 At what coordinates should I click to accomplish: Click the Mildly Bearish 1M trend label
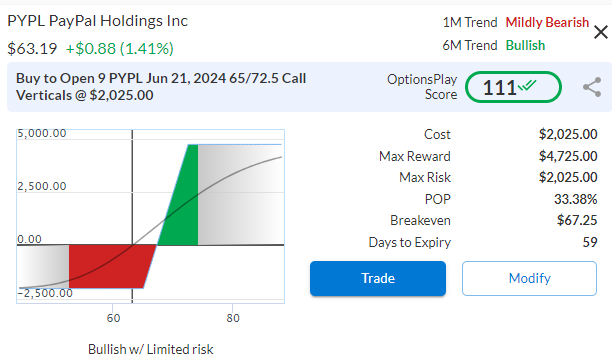point(547,22)
